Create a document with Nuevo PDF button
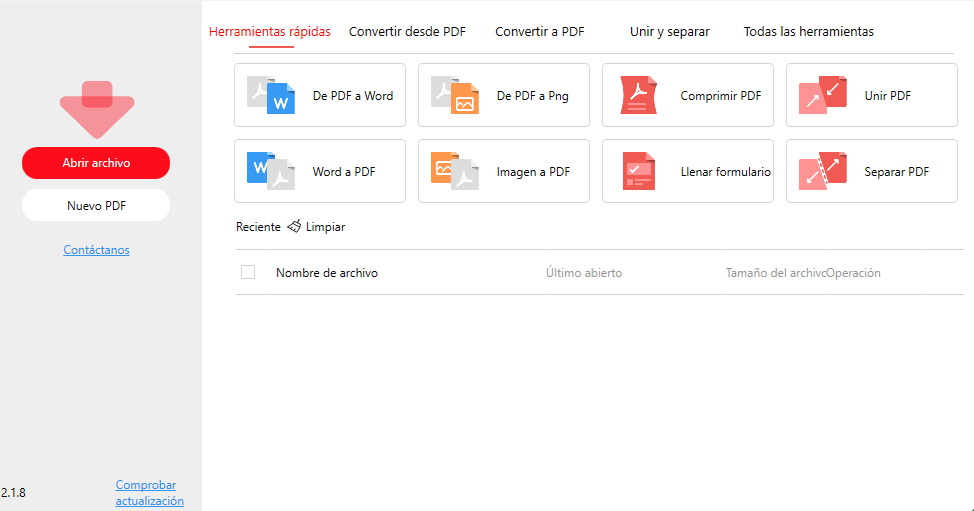Viewport: 974px width, 511px height. click(96, 206)
